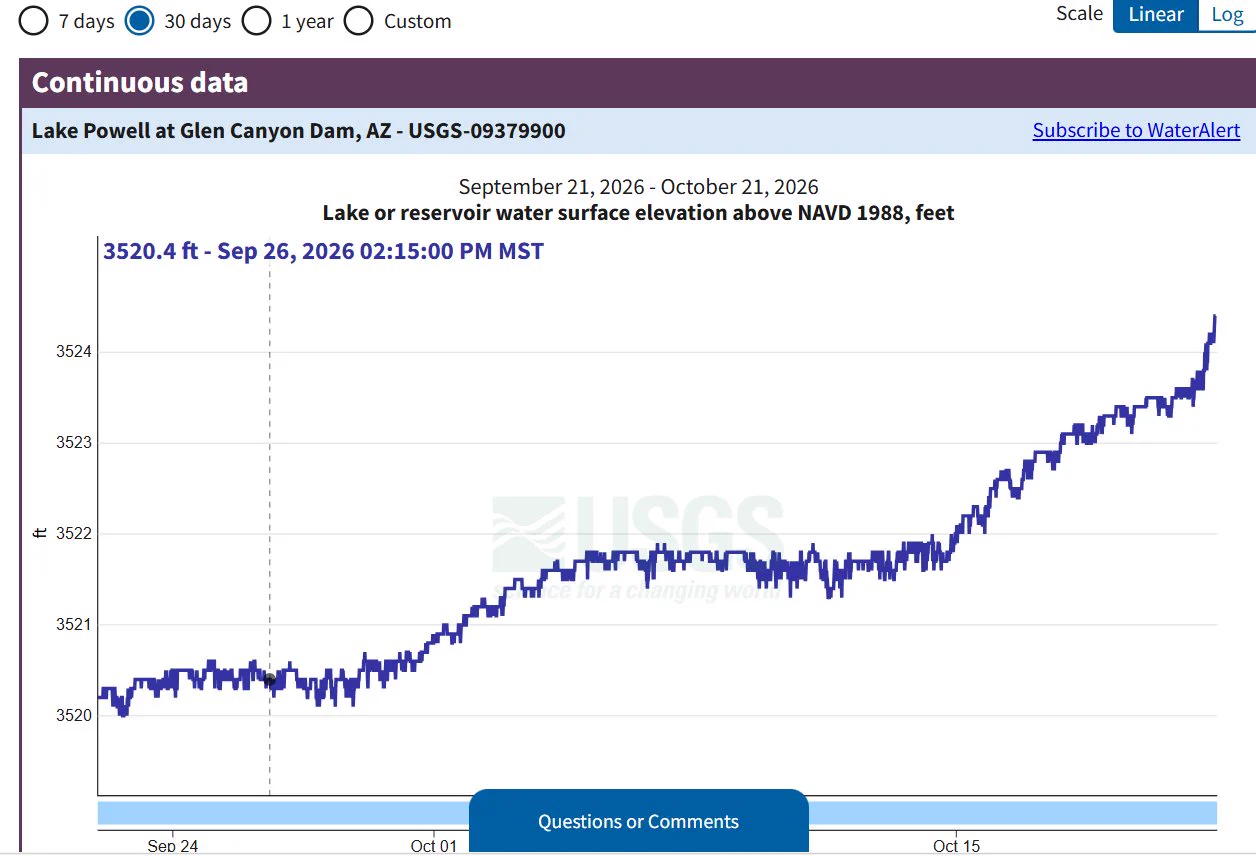Open the Questions or Comments button
1256x856 pixels.
pos(638,822)
